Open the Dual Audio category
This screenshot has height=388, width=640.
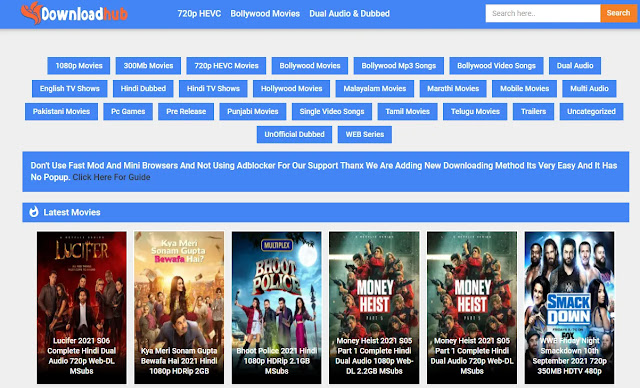tap(575, 66)
